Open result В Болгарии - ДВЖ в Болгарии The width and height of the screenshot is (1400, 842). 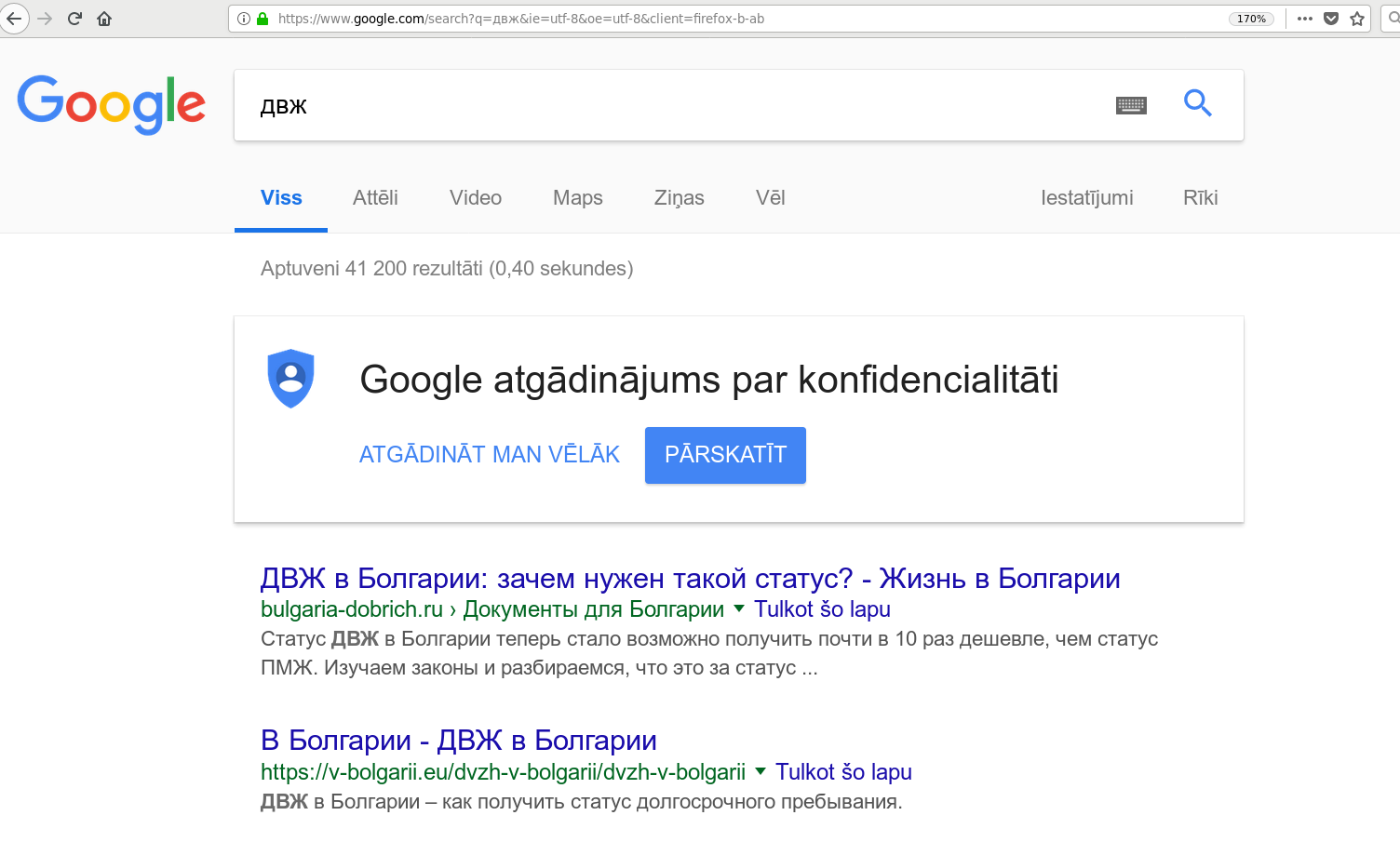click(x=458, y=741)
